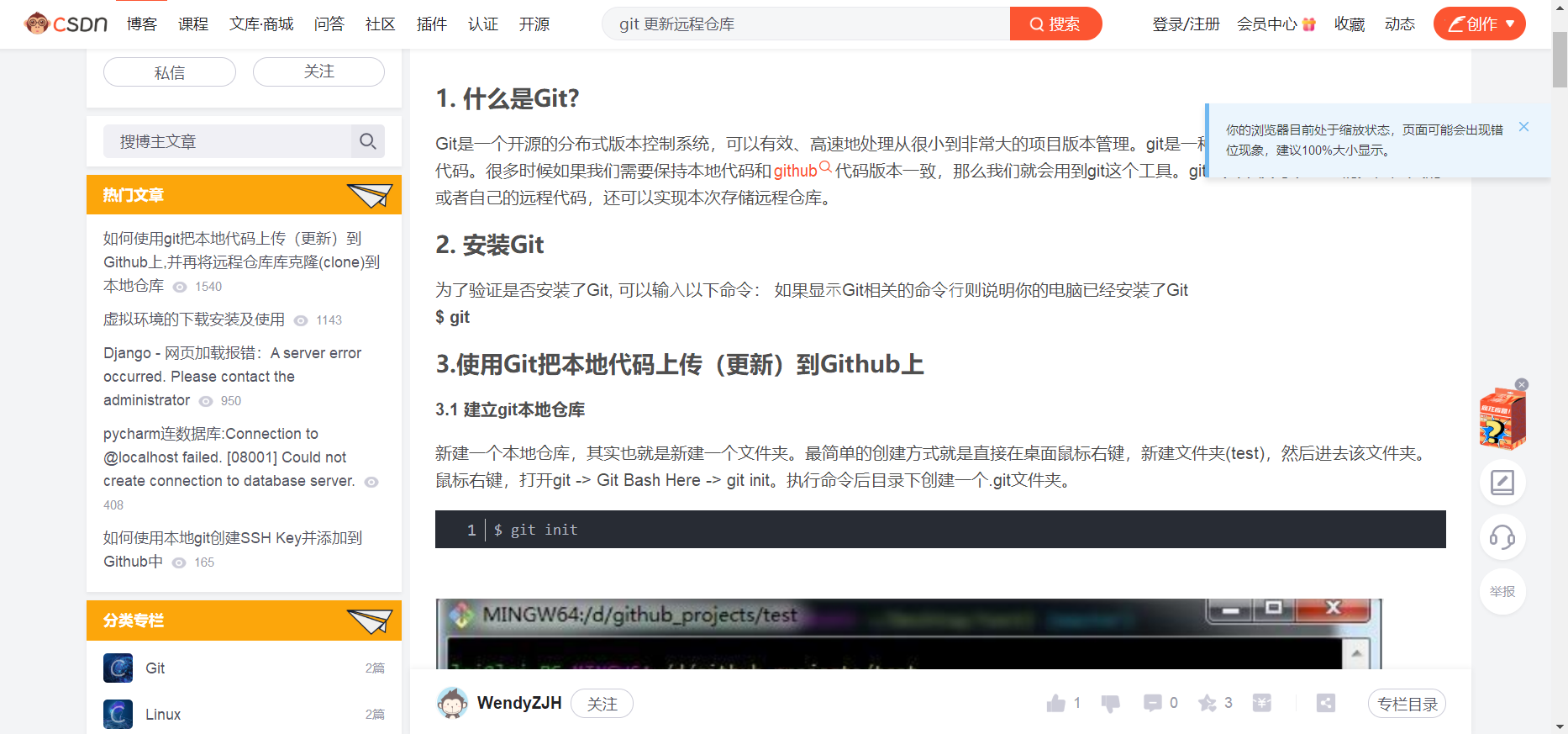
Task: Click the star favorite icon
Action: [x=1208, y=703]
